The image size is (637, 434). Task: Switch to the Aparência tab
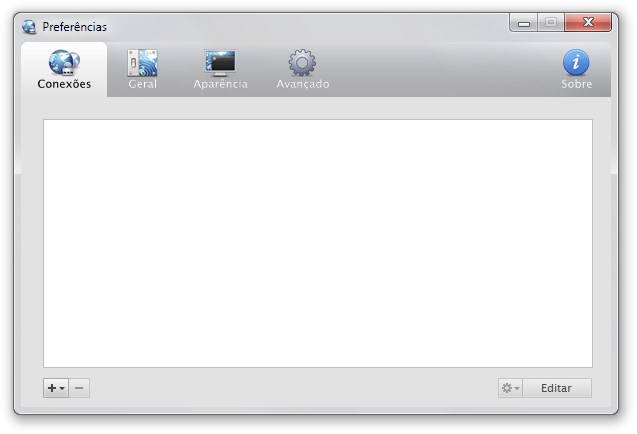220,69
